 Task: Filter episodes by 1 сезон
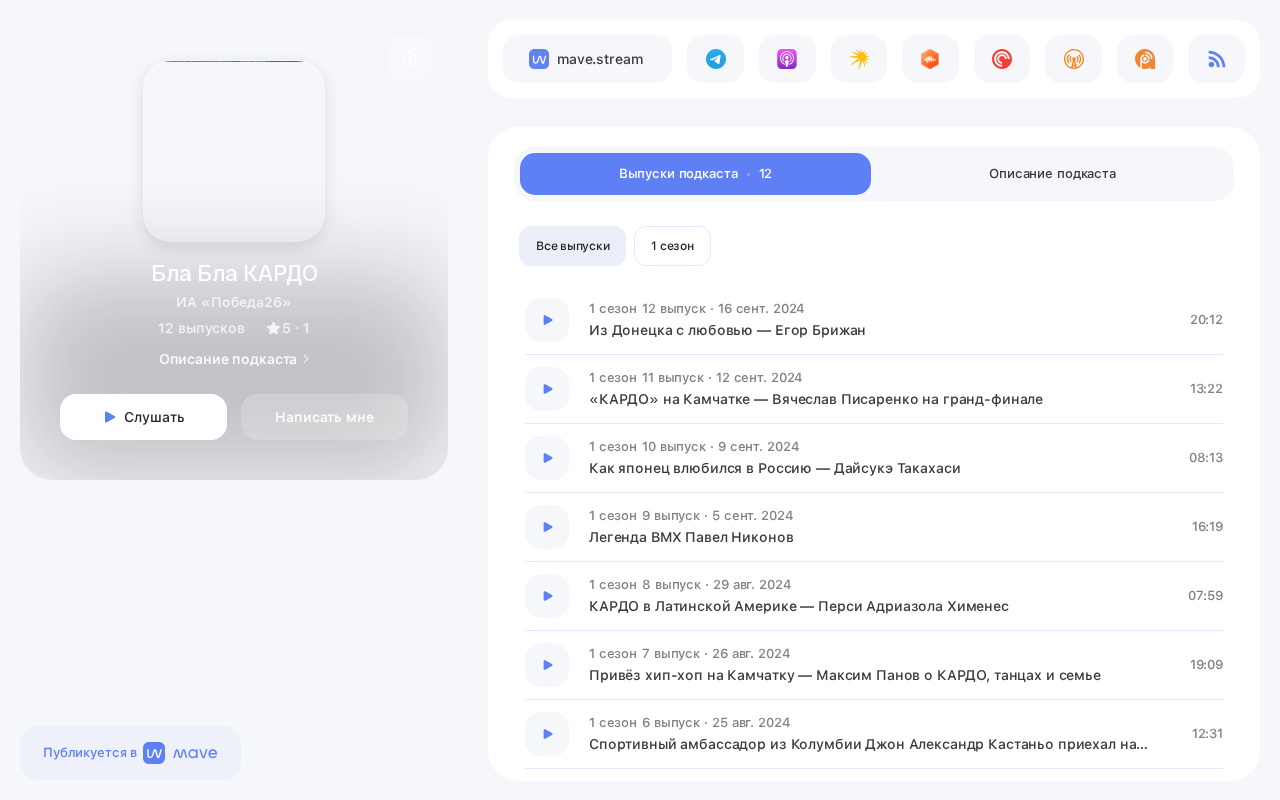coord(672,246)
